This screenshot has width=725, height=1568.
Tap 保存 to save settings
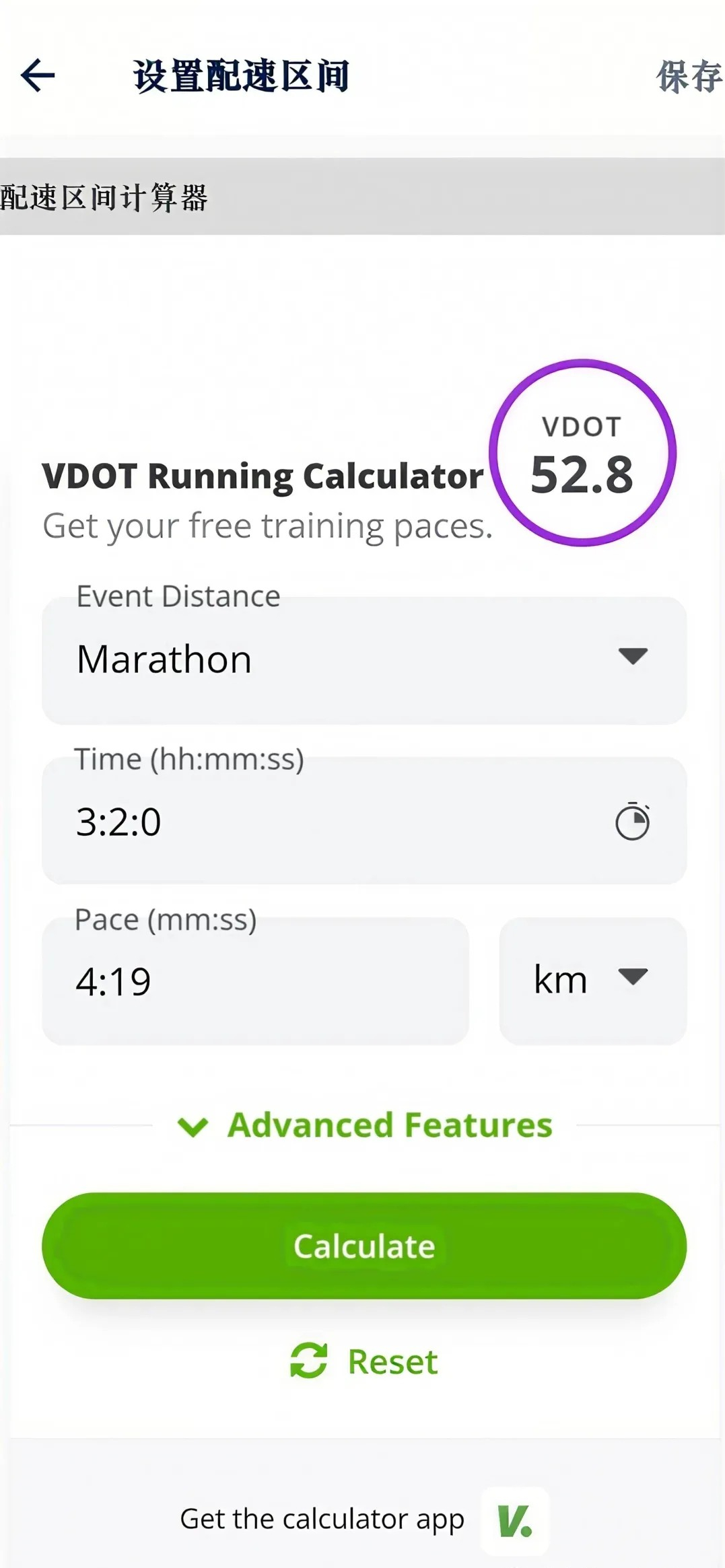point(688,76)
